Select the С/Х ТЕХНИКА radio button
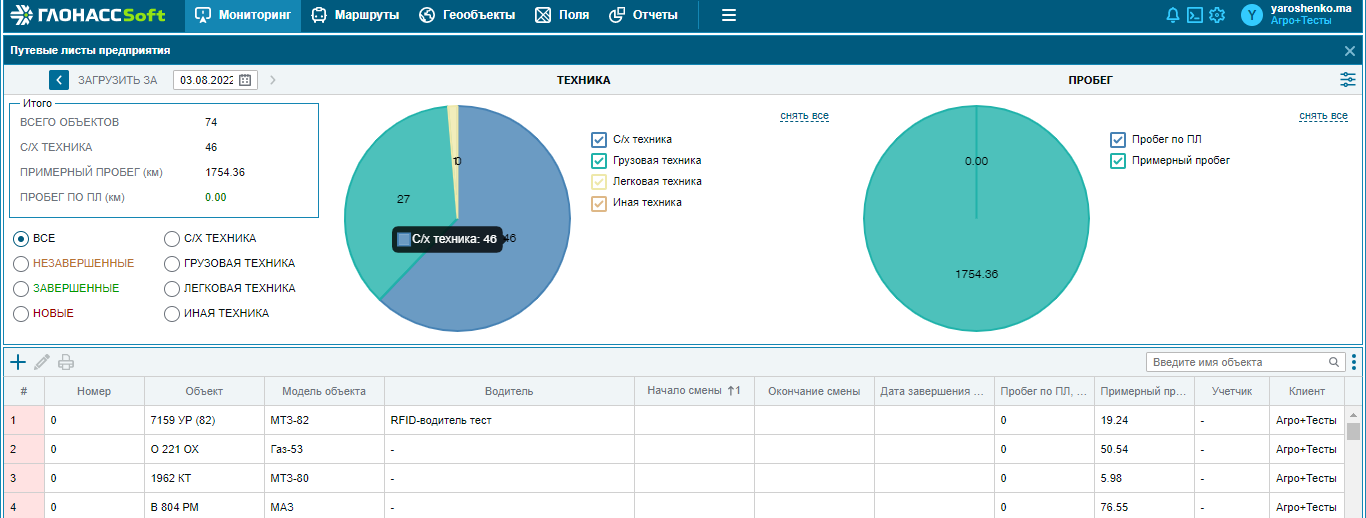This screenshot has height=518, width=1366. click(x=172, y=239)
